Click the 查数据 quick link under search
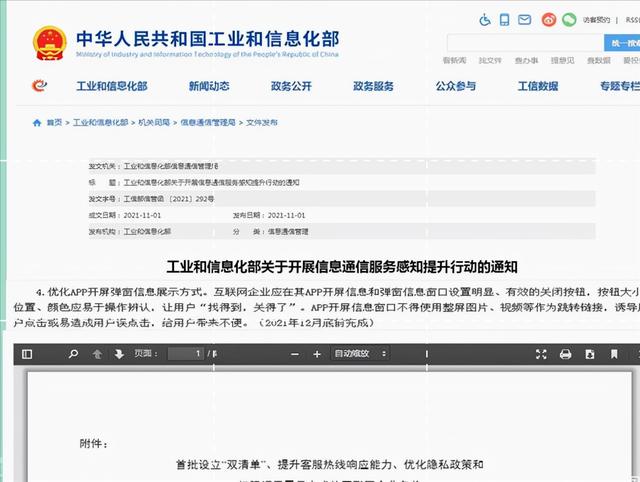 tap(599, 60)
